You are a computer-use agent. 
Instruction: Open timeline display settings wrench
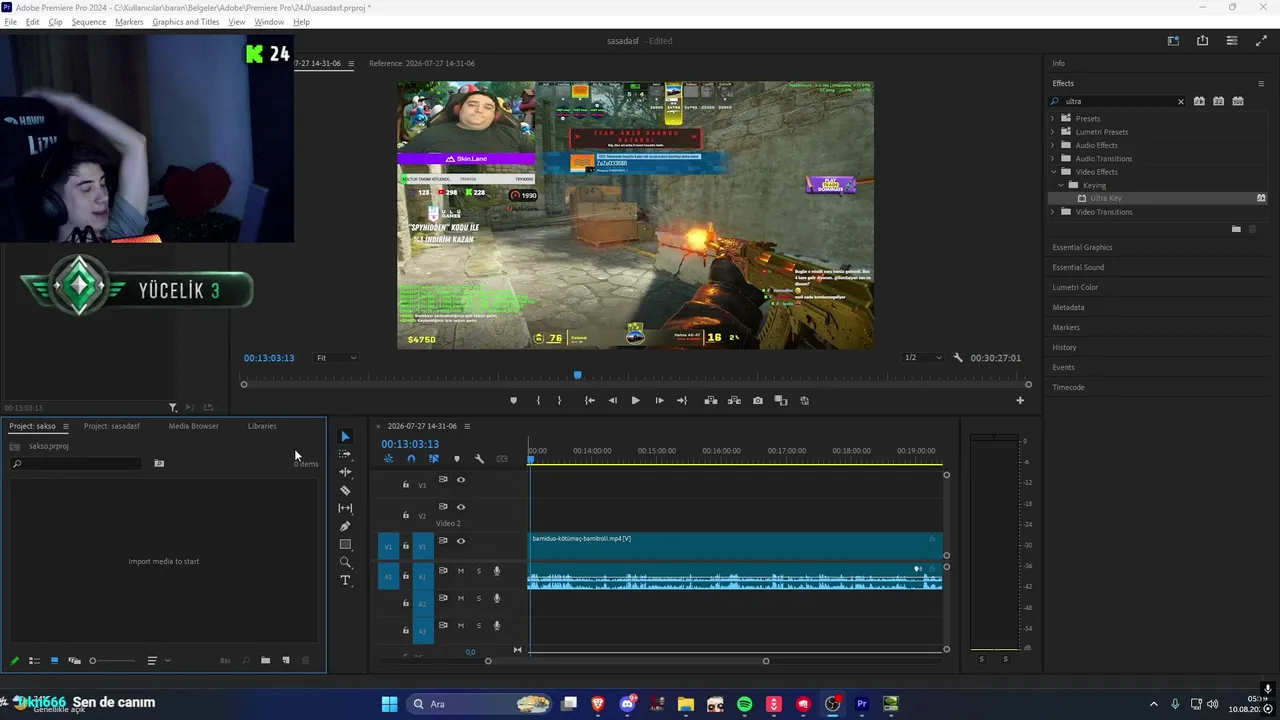tap(479, 459)
